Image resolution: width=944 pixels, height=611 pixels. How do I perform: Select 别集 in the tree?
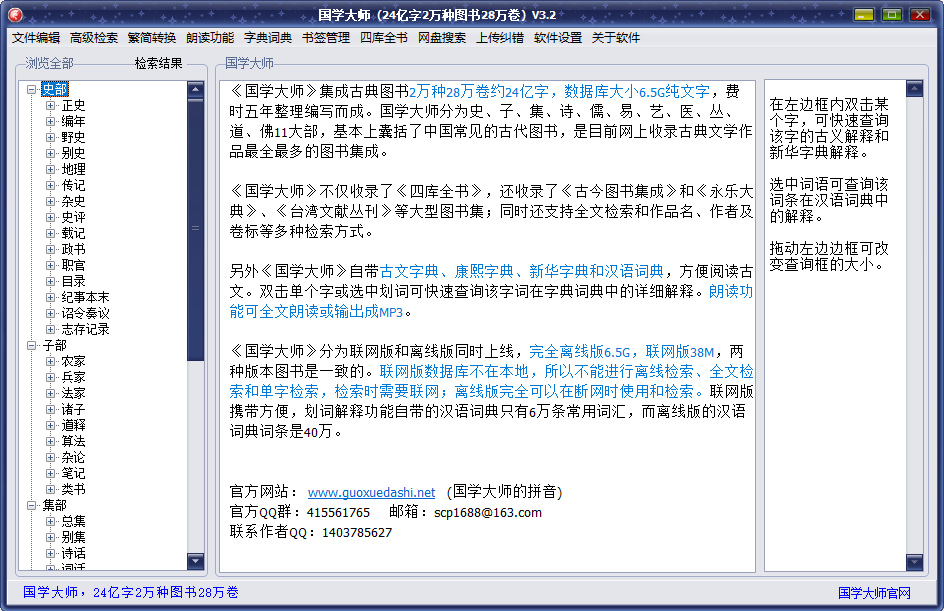tap(73, 538)
